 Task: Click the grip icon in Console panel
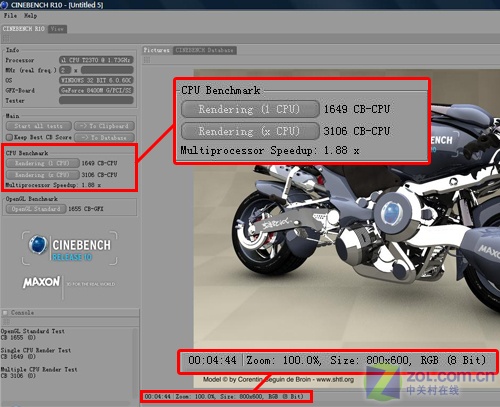6,322
